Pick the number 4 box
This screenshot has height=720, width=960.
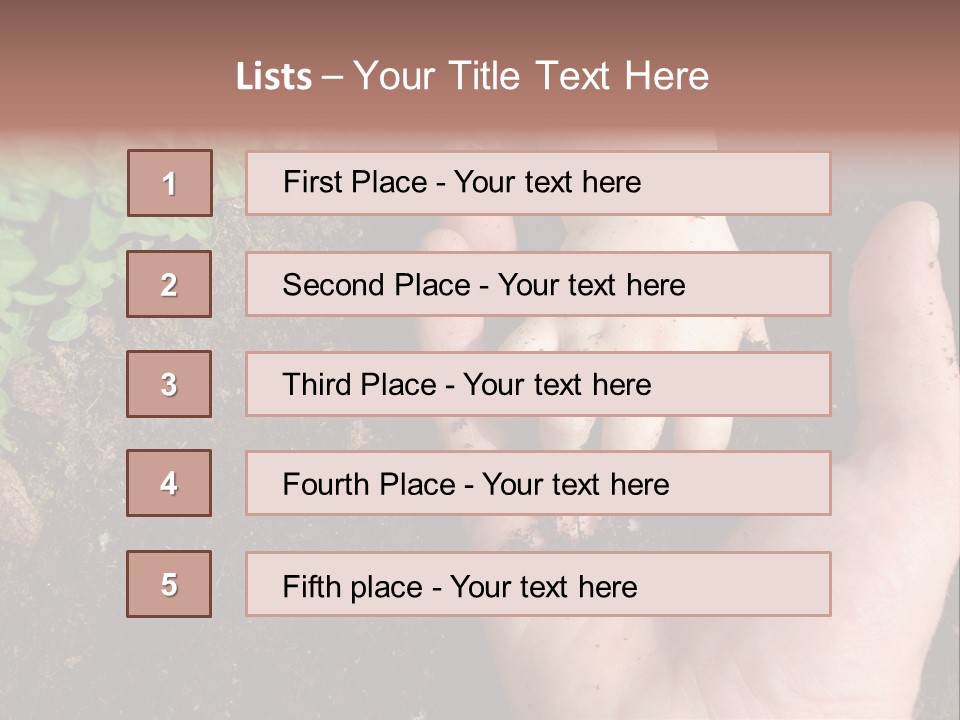[169, 483]
